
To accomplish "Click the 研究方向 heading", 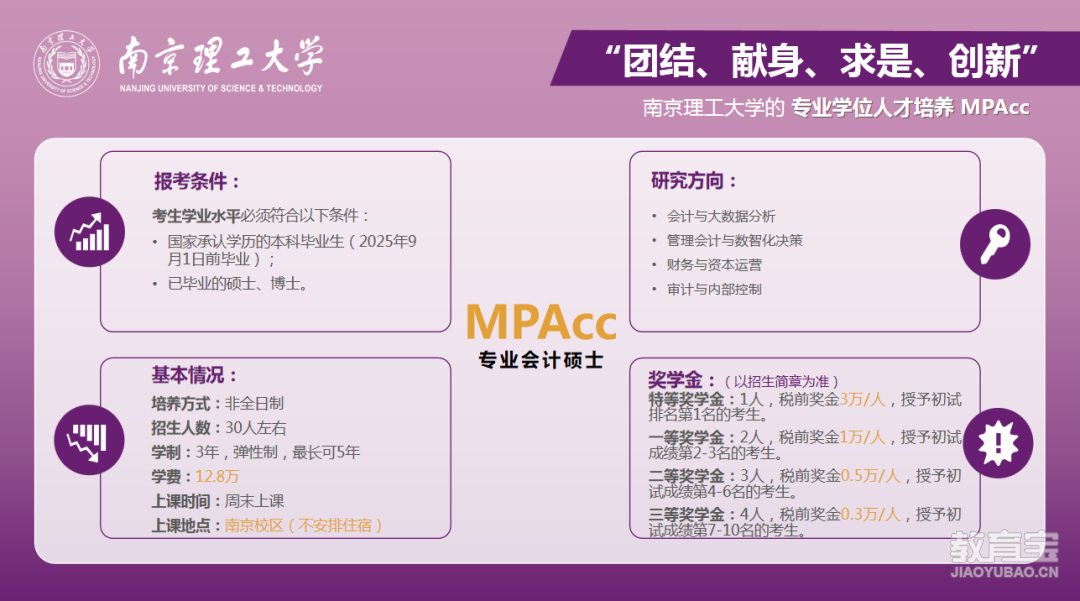I will (694, 181).
